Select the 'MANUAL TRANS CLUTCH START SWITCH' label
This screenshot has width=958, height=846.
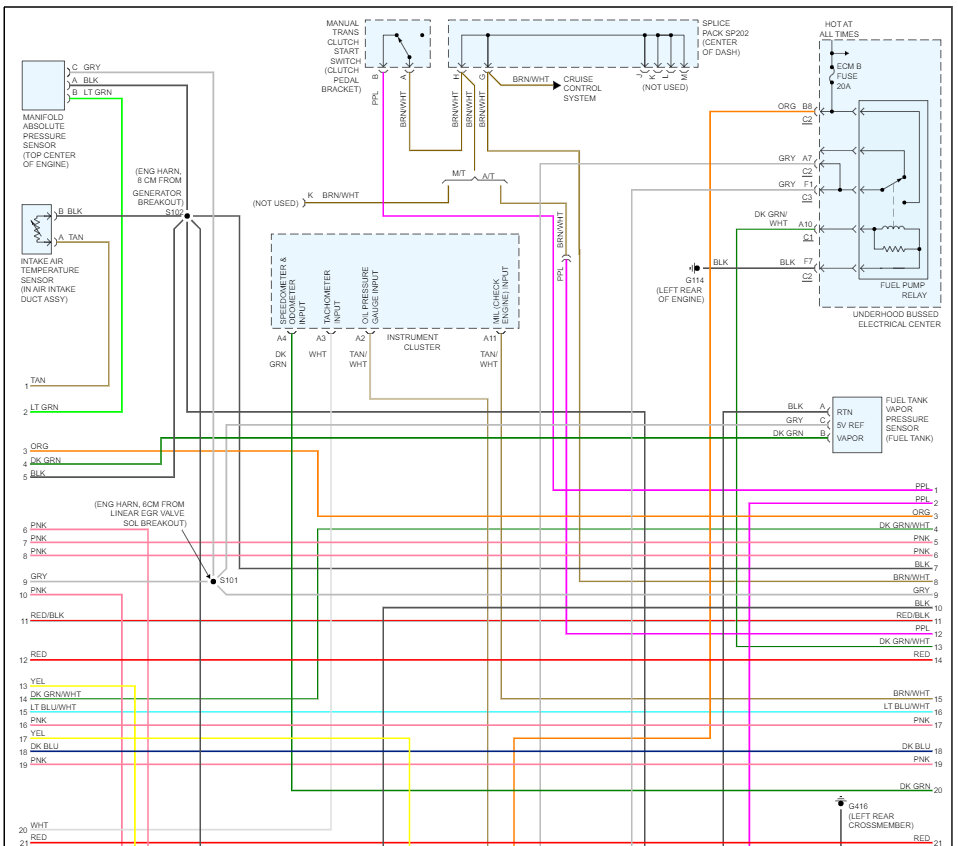coord(342,56)
